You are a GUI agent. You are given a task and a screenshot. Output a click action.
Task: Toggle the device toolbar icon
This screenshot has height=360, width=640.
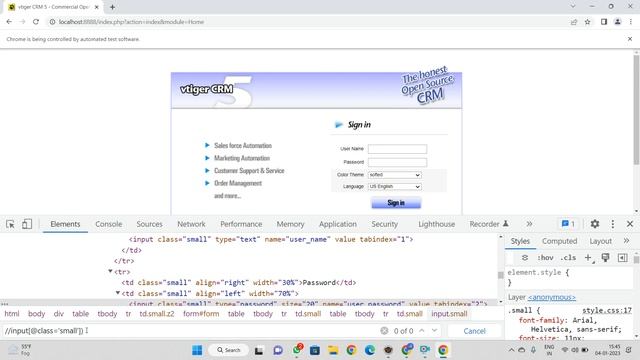point(27,224)
